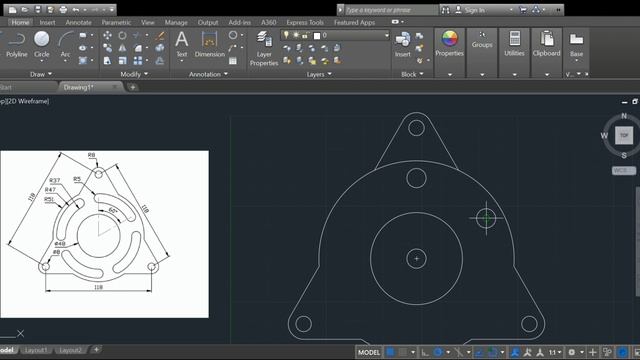Click the layer color white swatch
Screen dimensions: 640x360
point(317,36)
